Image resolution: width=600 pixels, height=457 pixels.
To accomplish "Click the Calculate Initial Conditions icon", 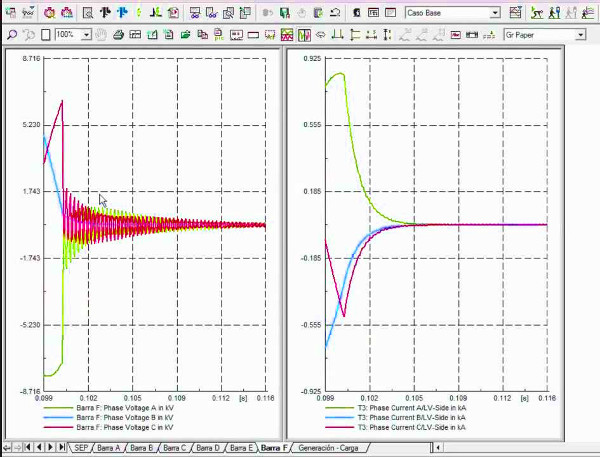I will 105,13.
